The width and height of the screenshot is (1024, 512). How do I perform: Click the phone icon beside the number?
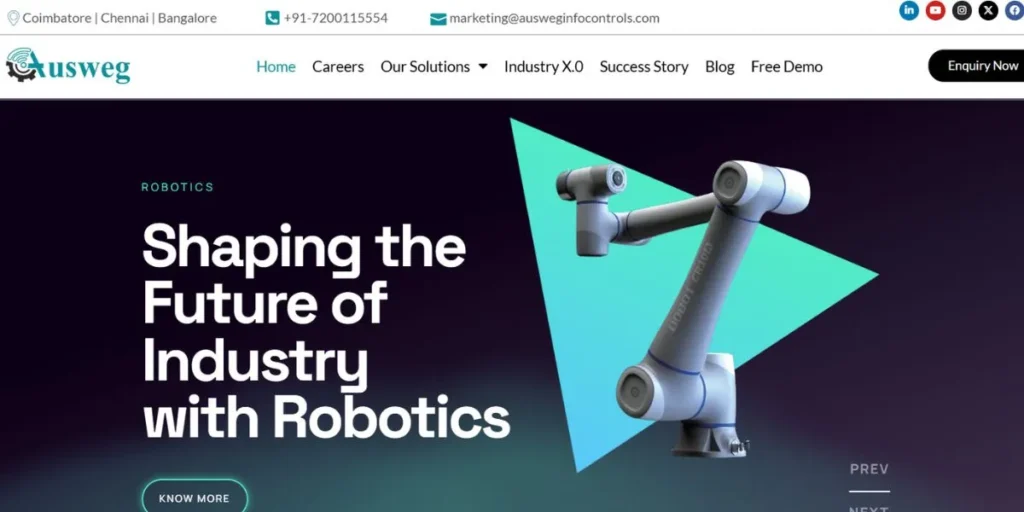click(x=272, y=18)
